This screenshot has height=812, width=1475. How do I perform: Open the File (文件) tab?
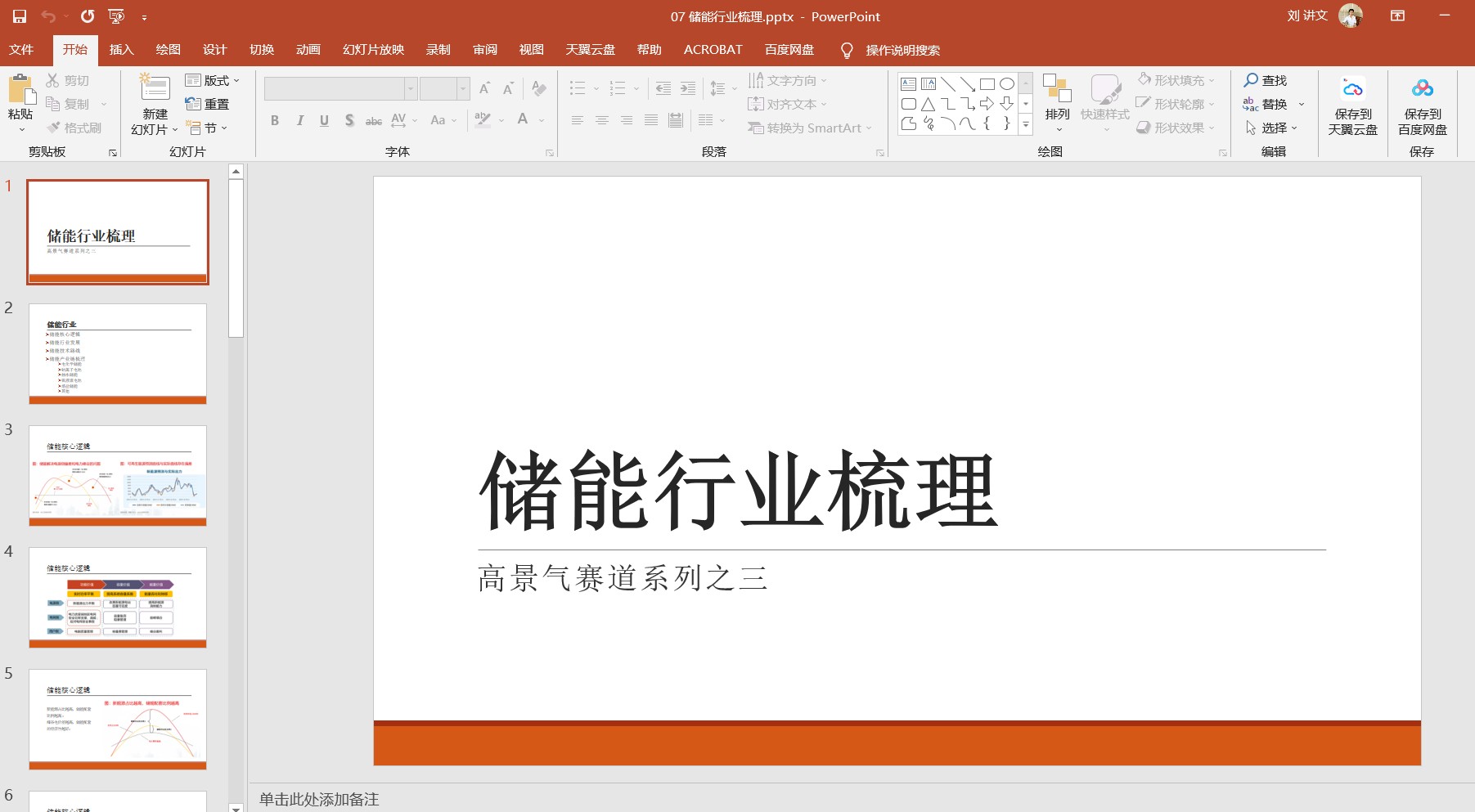[x=21, y=50]
